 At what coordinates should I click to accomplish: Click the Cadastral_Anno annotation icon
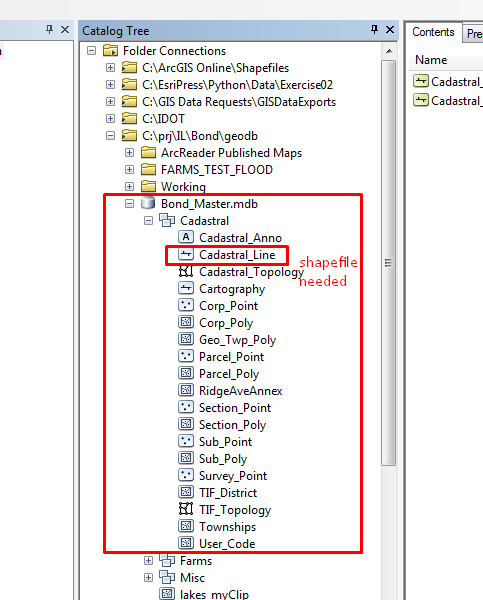coord(186,237)
